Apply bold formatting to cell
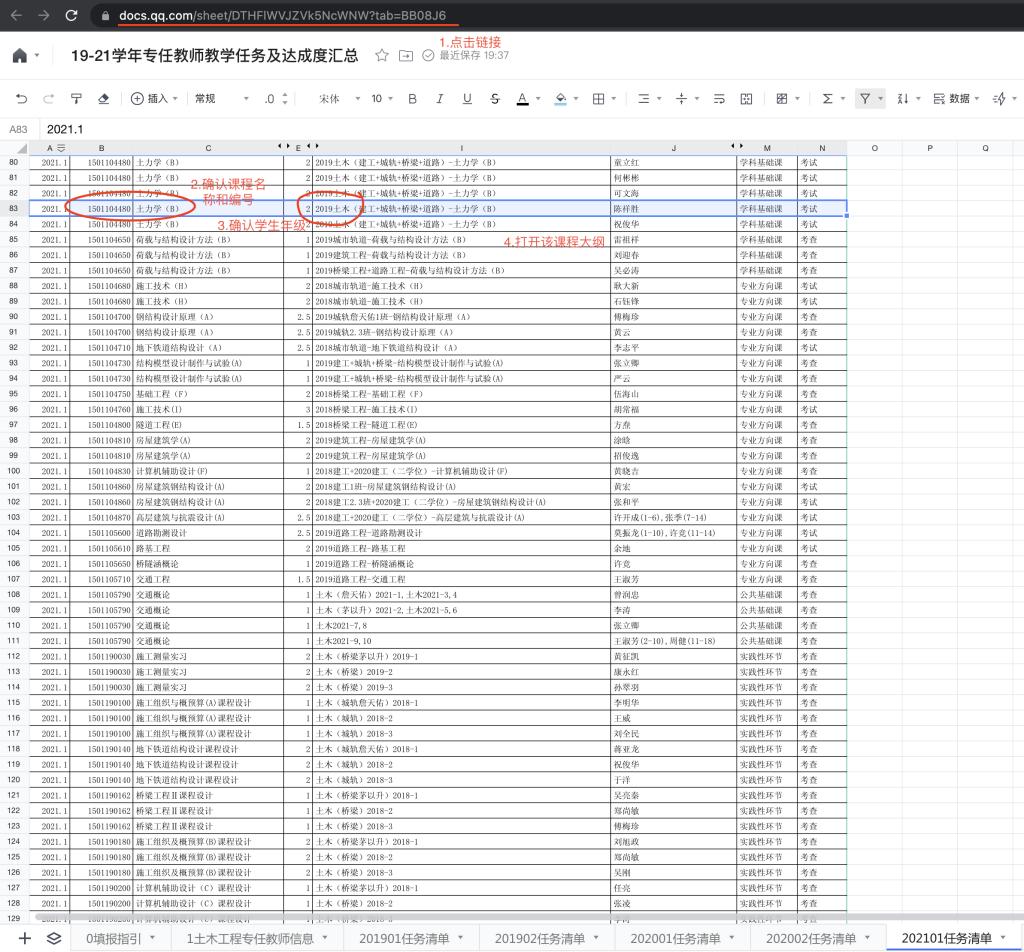This screenshot has width=1024, height=952. pyautogui.click(x=412, y=98)
